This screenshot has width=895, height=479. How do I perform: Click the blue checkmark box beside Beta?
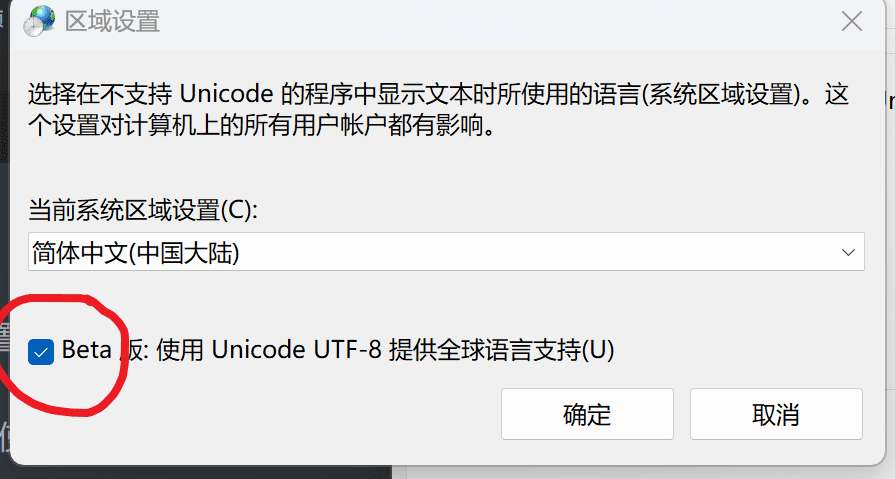[x=41, y=352]
